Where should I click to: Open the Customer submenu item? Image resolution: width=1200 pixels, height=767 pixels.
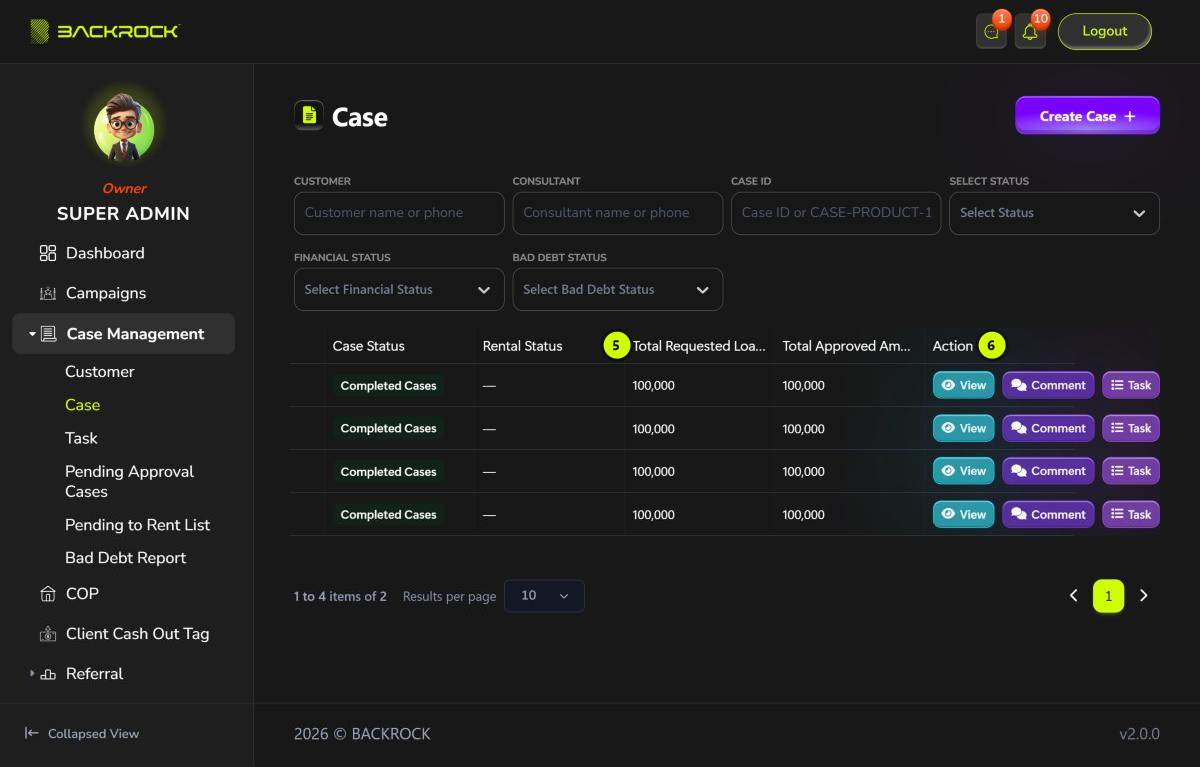pyautogui.click(x=100, y=371)
